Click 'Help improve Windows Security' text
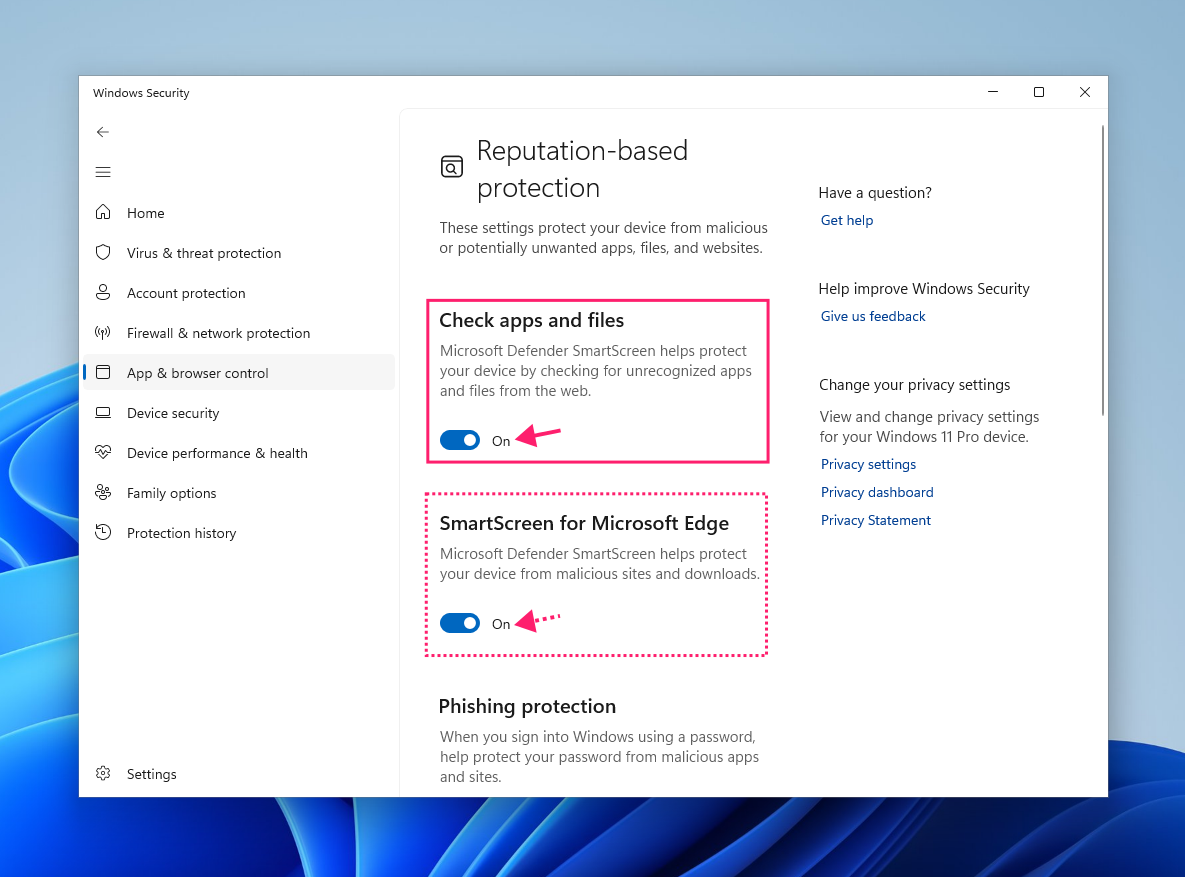Viewport: 1185px width, 877px height. tap(924, 289)
